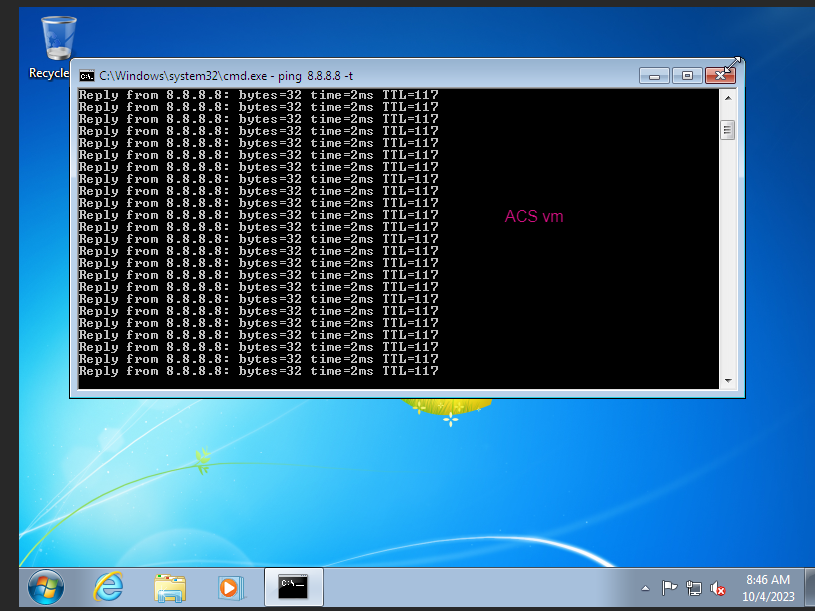815x611 pixels.
Task: Maximize the cmd.exe ping window
Action: click(687, 76)
